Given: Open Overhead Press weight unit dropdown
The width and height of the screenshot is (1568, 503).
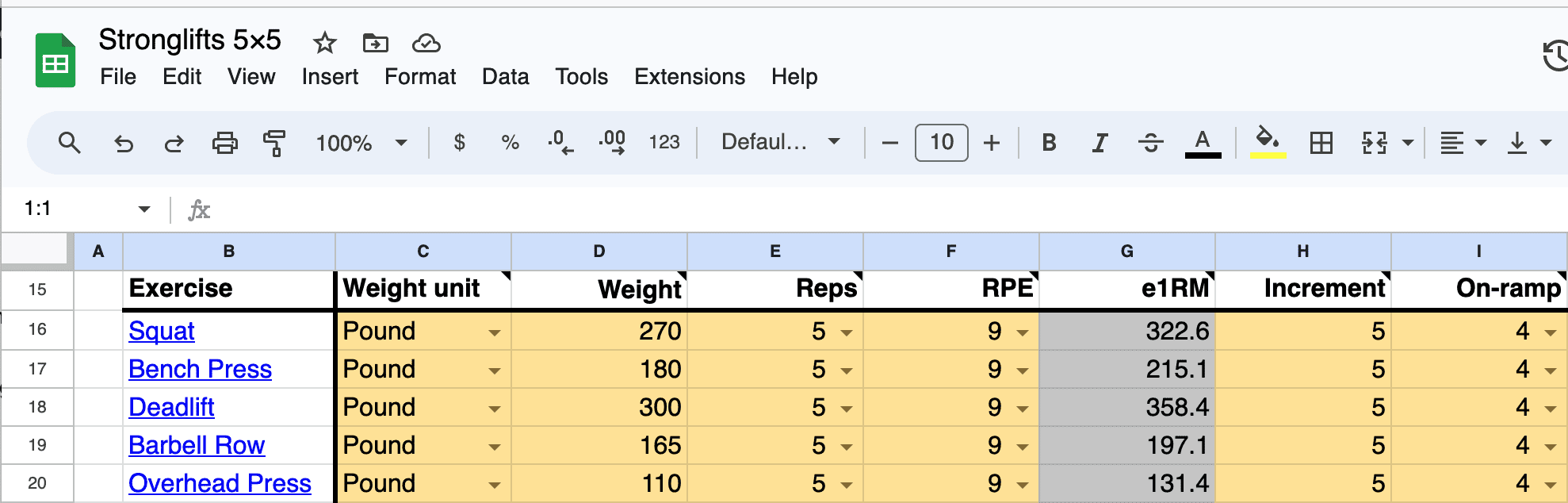Looking at the screenshot, I should (x=495, y=485).
